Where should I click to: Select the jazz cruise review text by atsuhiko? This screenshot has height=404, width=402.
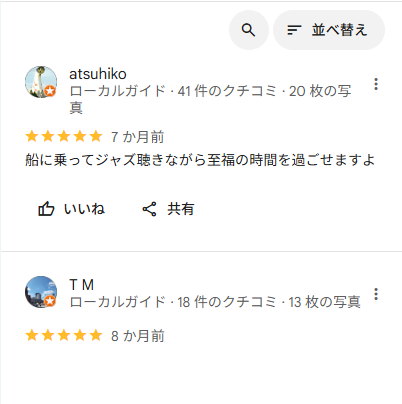pos(200,160)
